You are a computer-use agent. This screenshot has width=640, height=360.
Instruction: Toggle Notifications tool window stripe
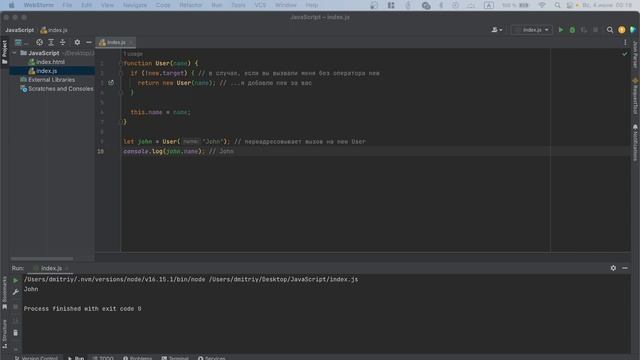[x=635, y=143]
